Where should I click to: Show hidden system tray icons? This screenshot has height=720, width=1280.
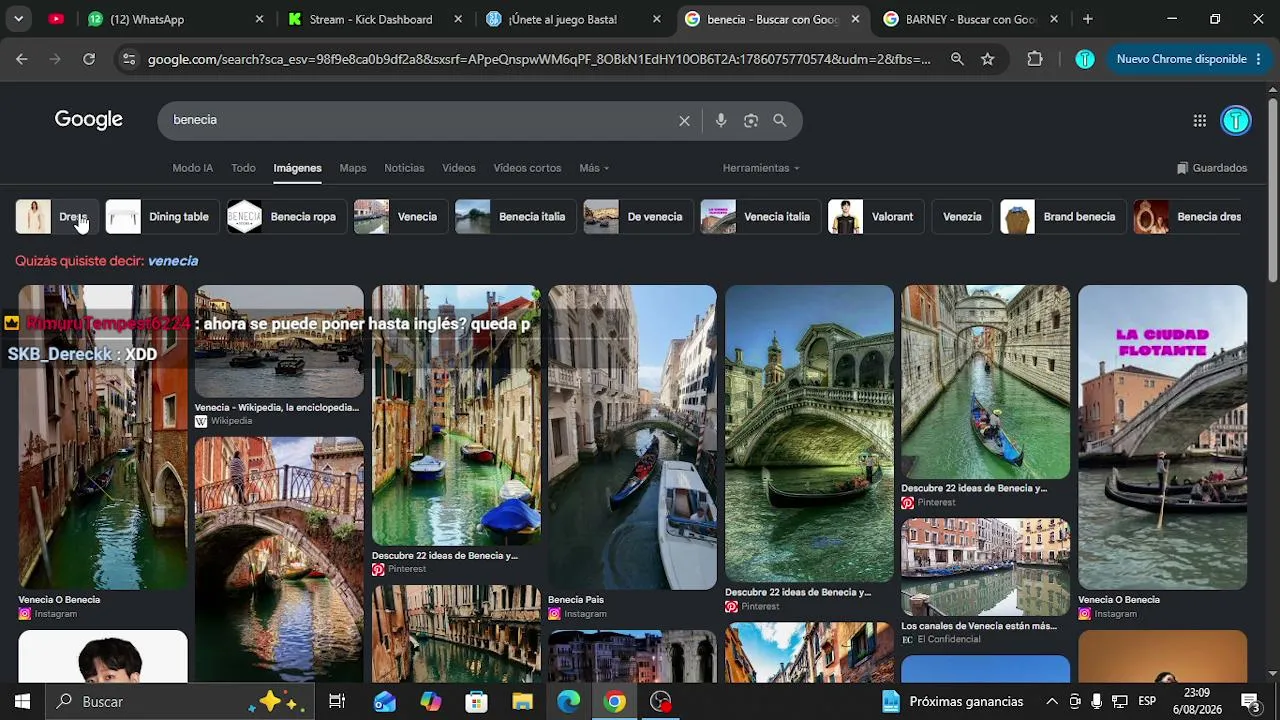1051,701
